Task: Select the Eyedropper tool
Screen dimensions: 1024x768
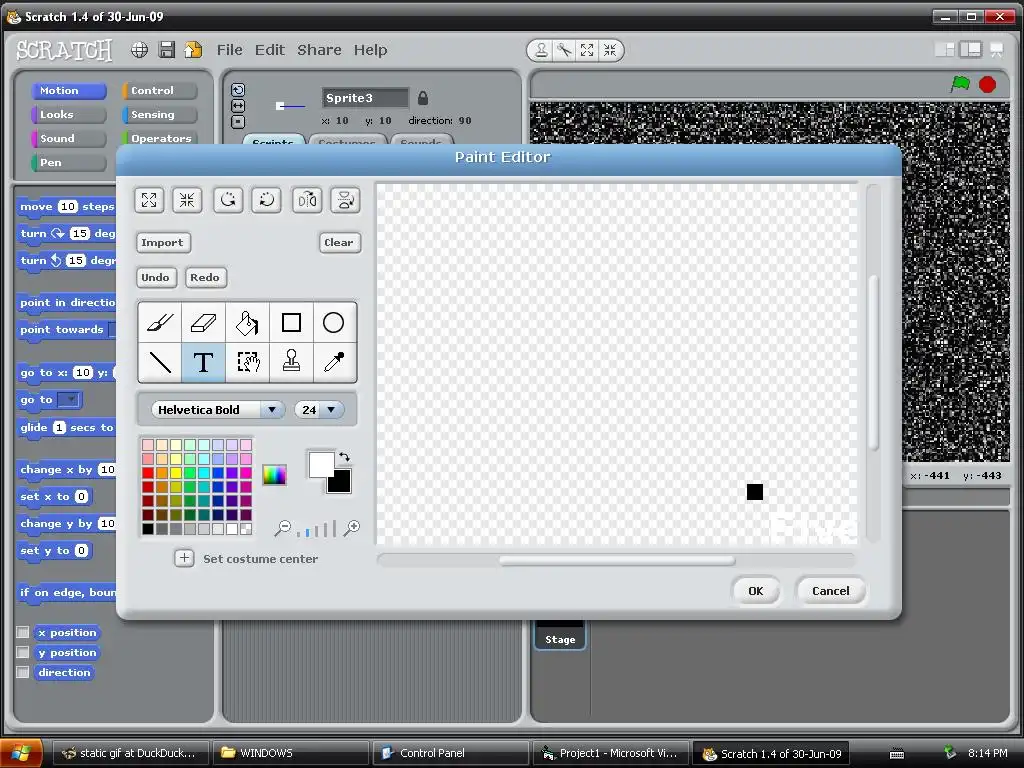Action: click(x=334, y=362)
